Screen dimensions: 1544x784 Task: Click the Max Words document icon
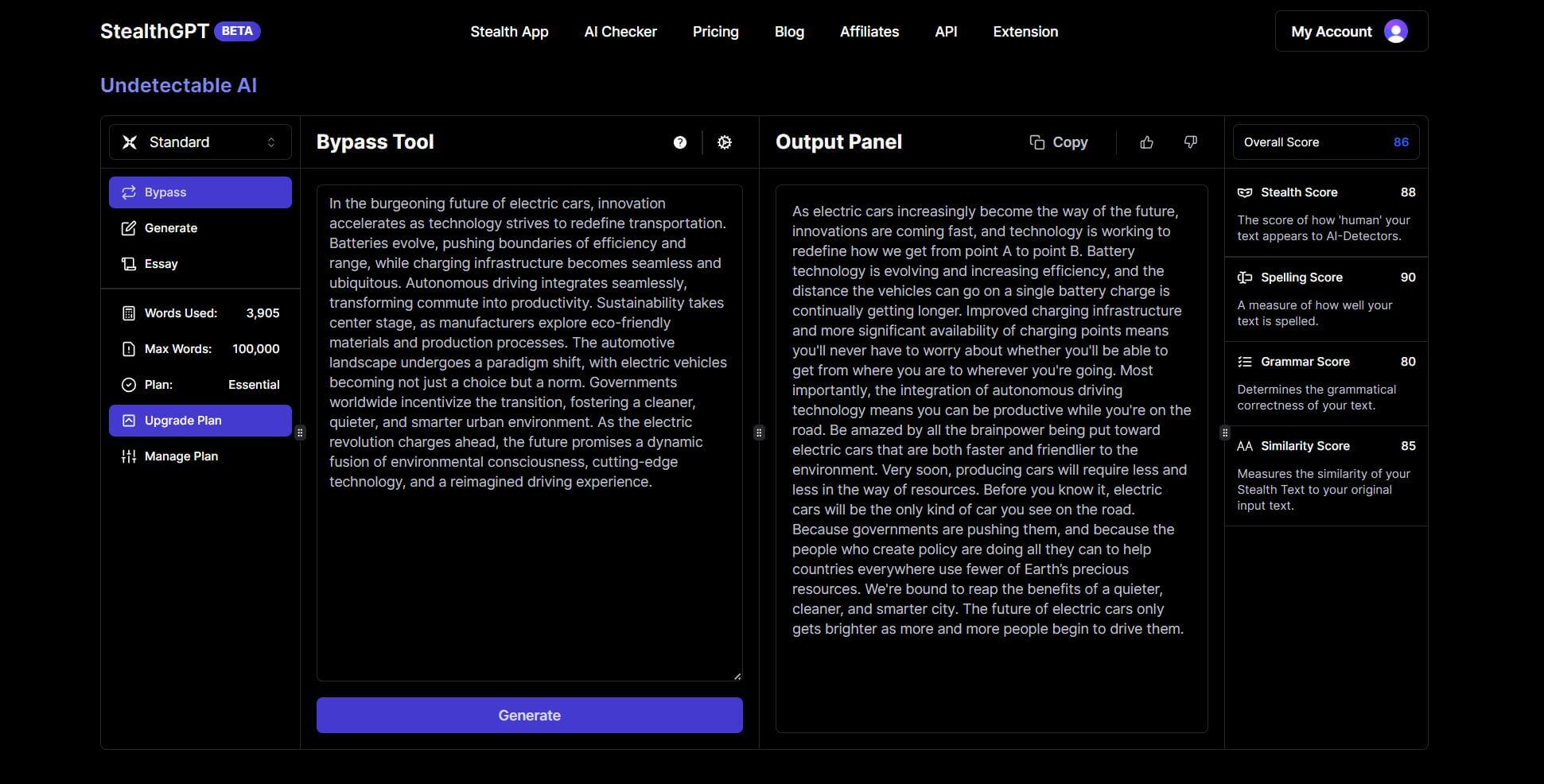coord(129,349)
